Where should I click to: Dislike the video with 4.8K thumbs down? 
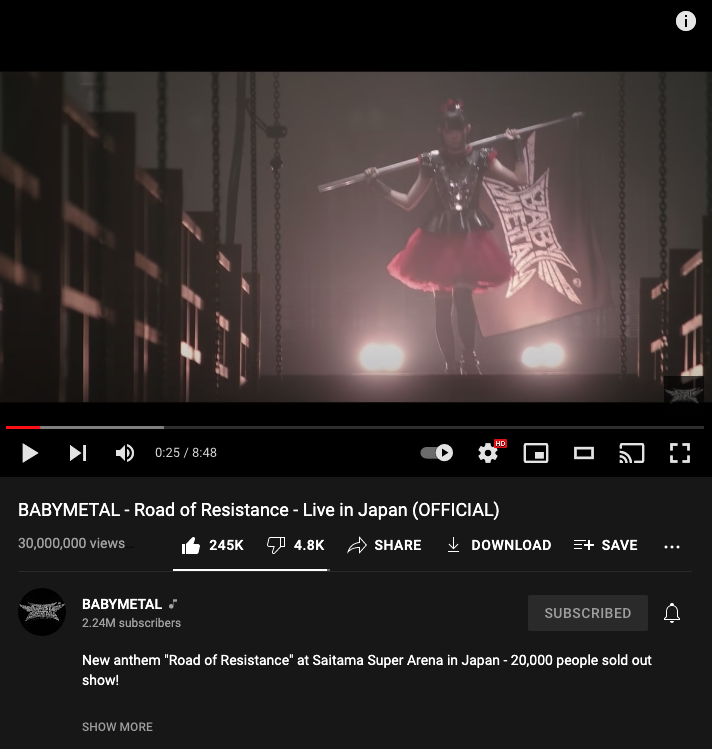coord(296,545)
